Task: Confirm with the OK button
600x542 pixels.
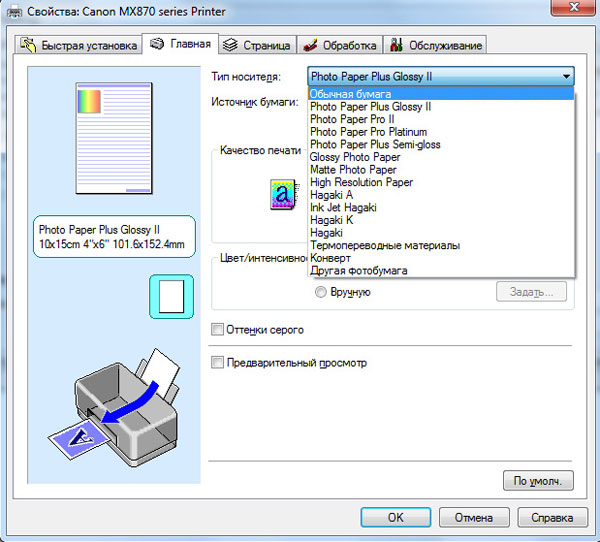Action: pos(396,518)
